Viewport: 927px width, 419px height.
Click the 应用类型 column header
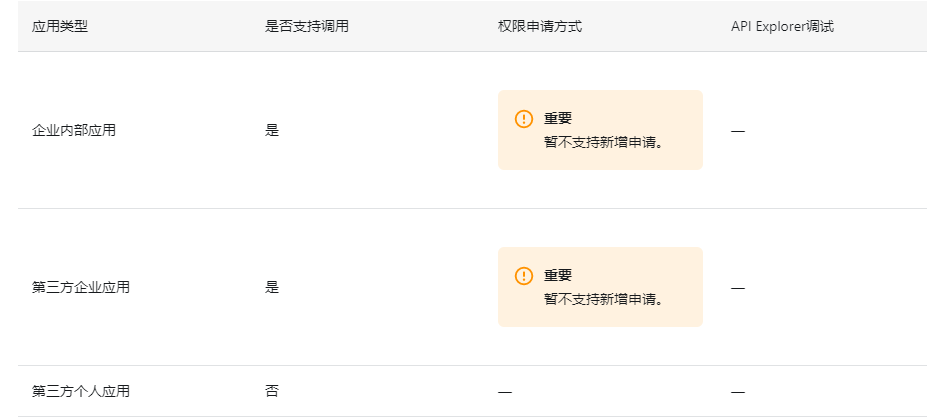tap(60, 26)
